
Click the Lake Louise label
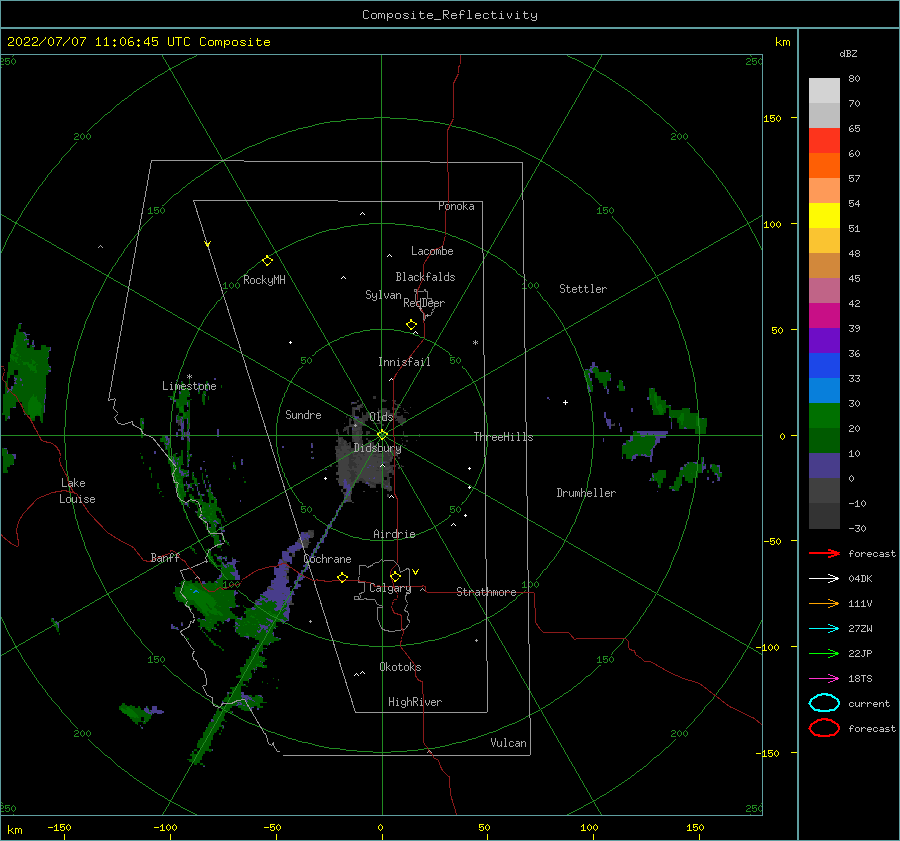pyautogui.click(x=77, y=491)
